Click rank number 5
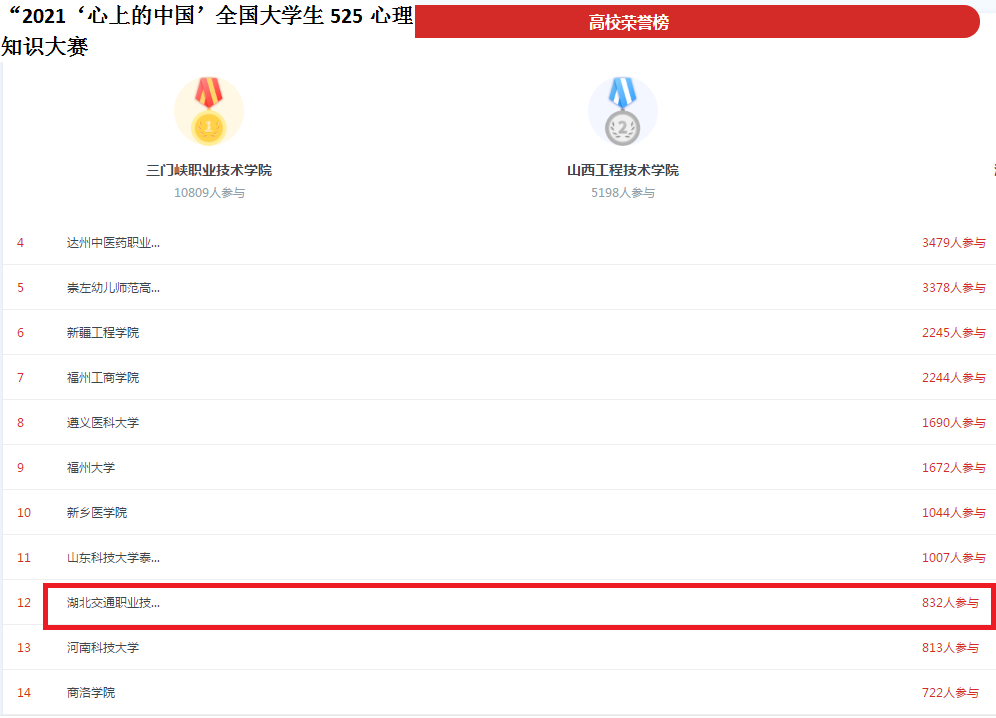 20,288
